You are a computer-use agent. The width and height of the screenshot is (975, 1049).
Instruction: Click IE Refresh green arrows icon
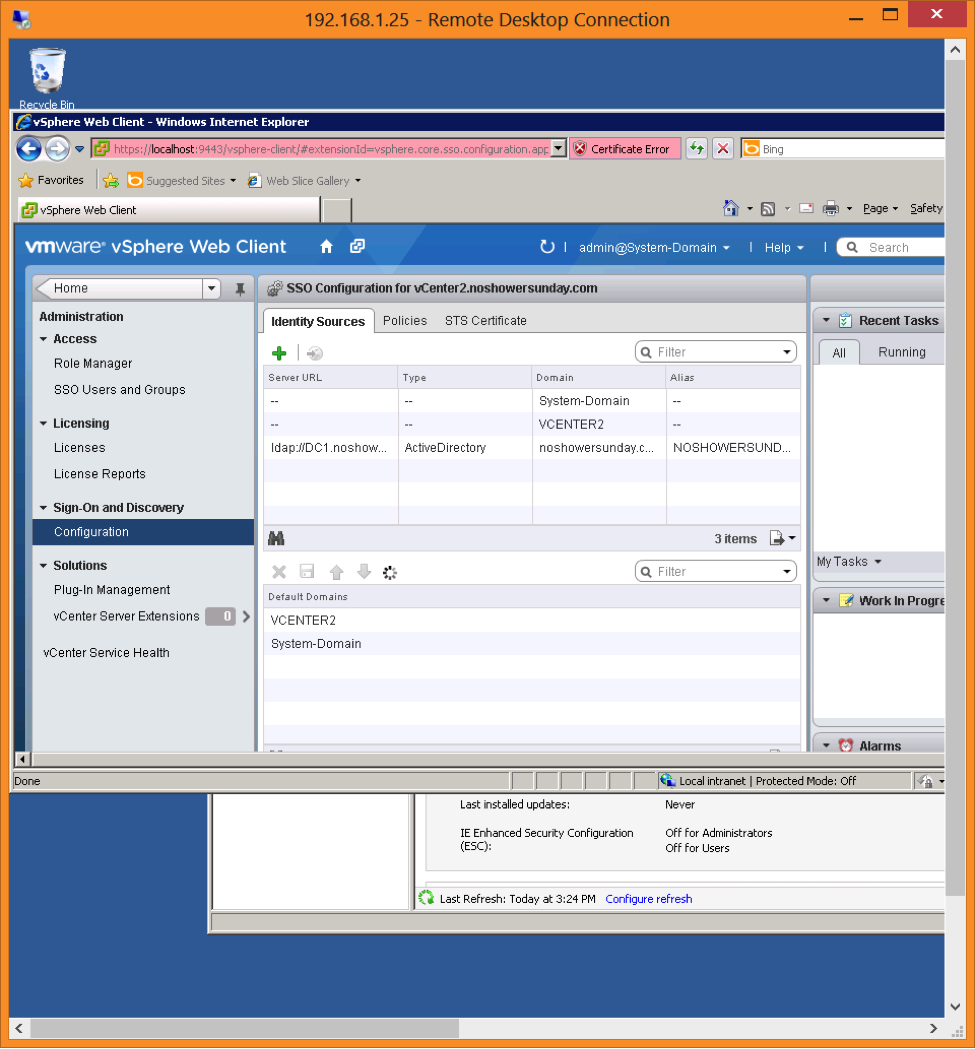point(697,149)
